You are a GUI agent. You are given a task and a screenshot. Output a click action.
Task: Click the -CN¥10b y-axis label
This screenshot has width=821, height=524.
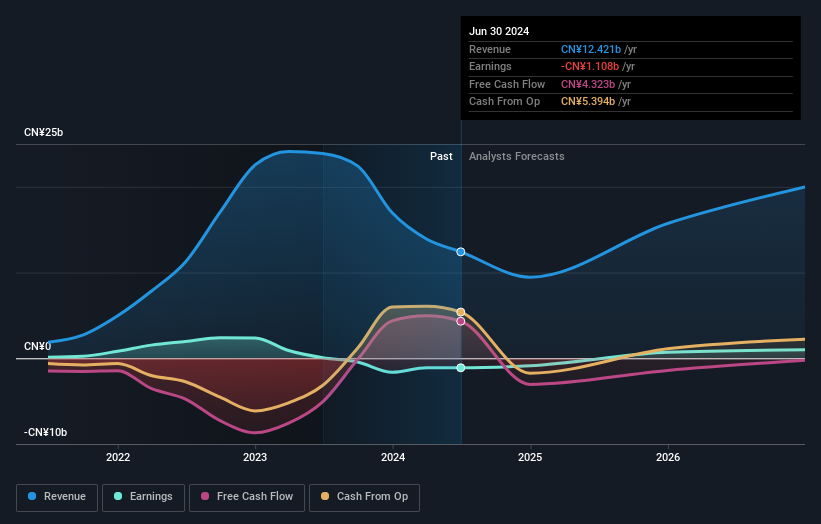pyautogui.click(x=46, y=432)
